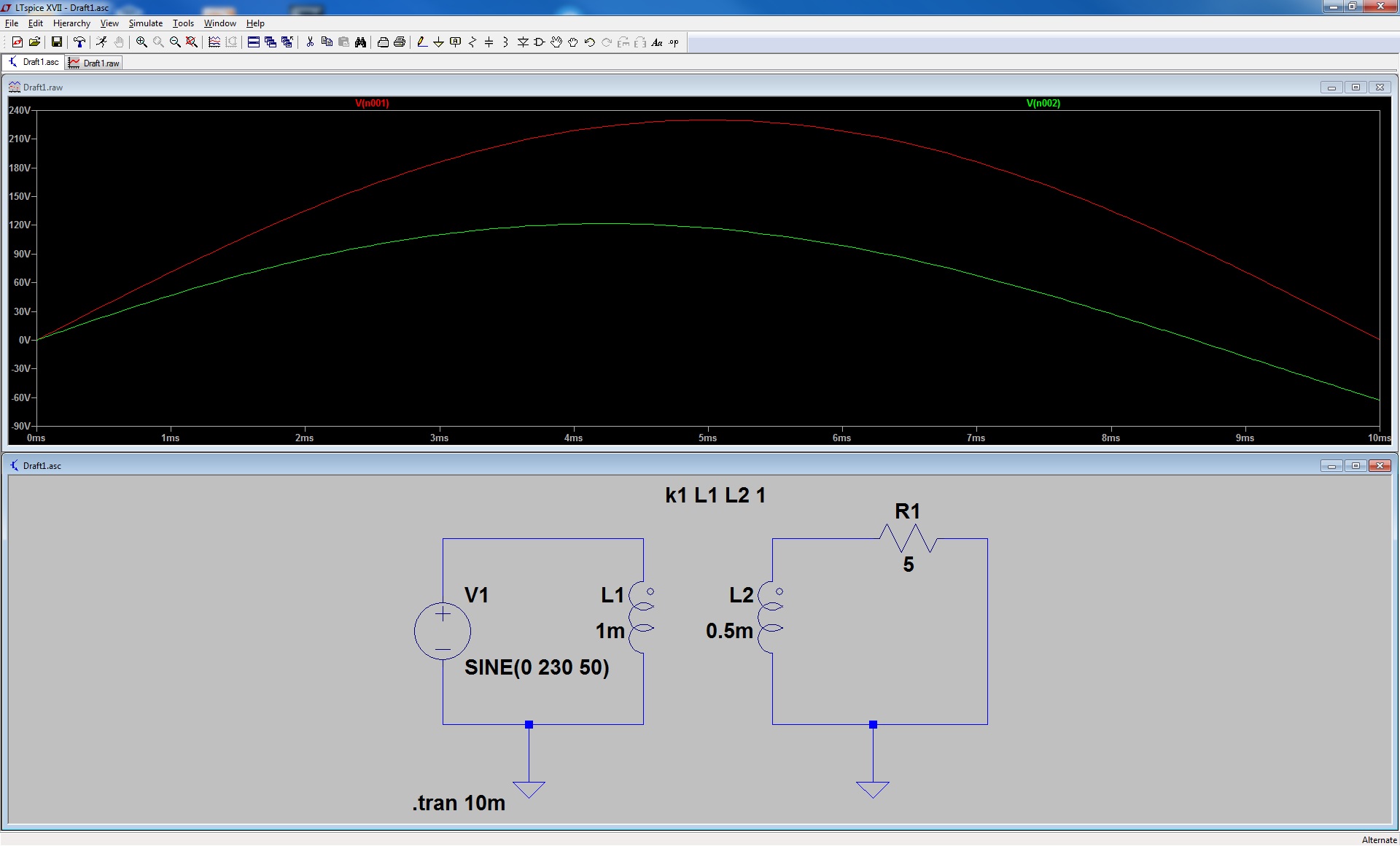
Task: Open Find with the binoculars icon
Action: pyautogui.click(x=360, y=42)
